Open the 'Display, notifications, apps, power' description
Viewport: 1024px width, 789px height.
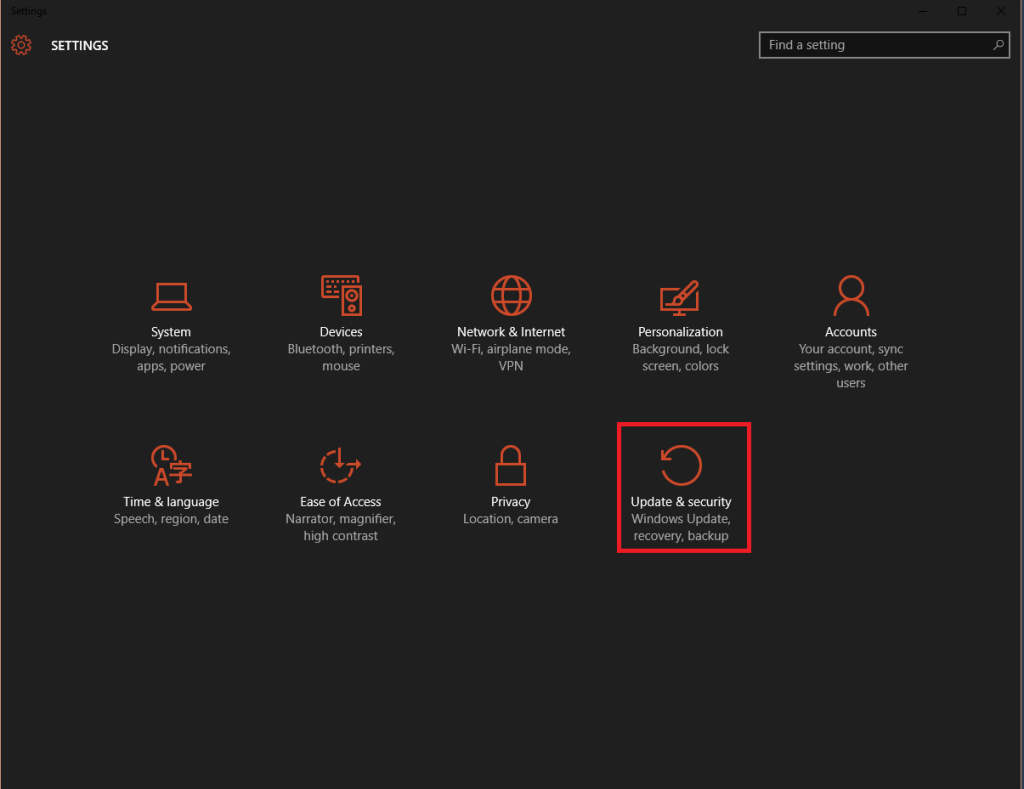click(x=171, y=358)
